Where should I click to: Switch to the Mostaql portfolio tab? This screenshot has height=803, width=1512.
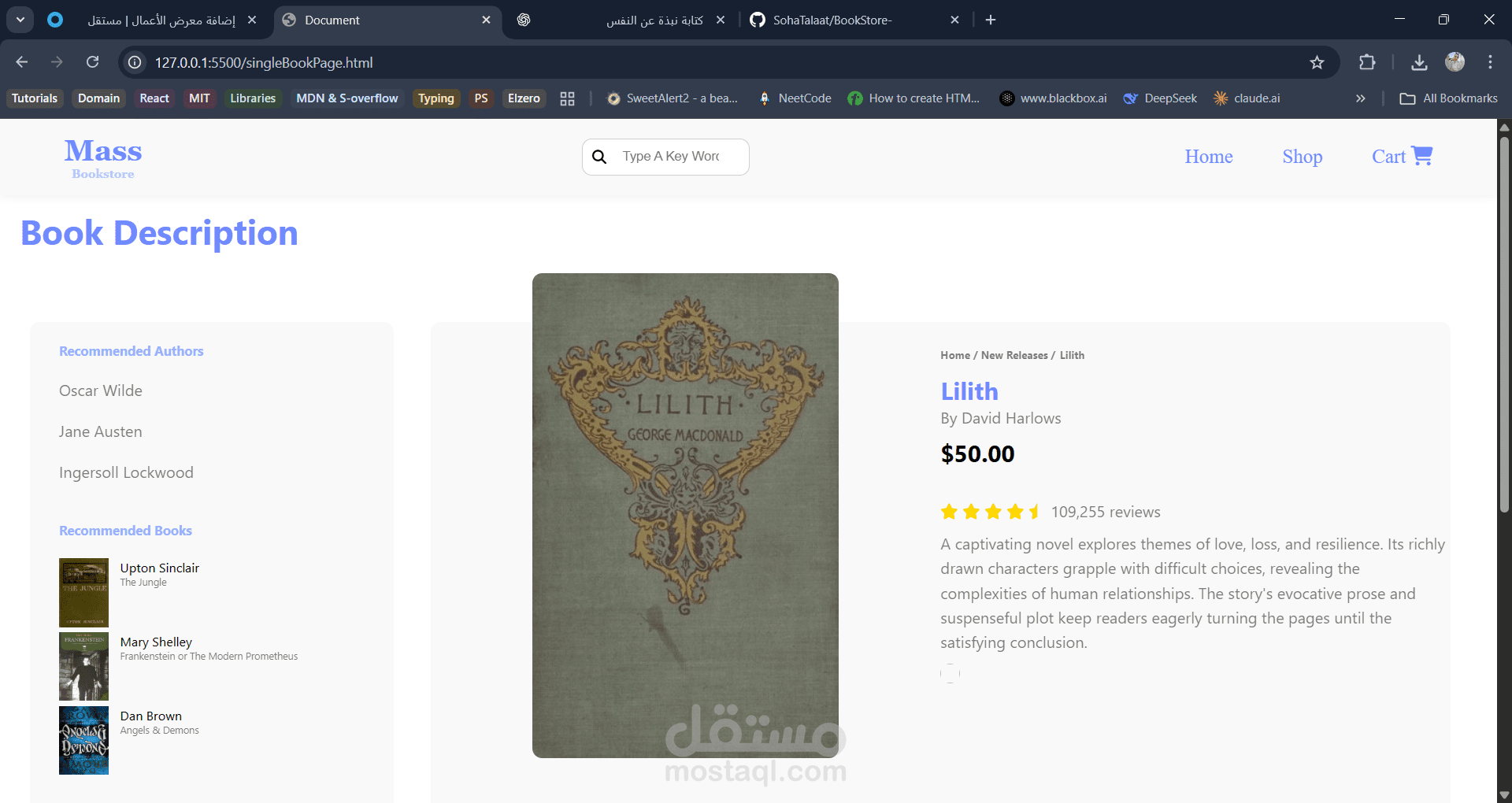pyautogui.click(x=152, y=20)
